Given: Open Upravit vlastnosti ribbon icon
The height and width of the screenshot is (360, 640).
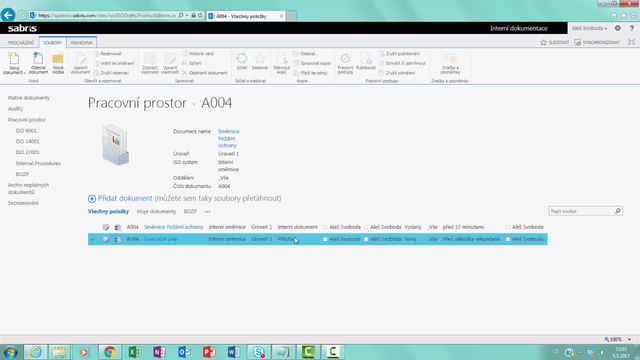Looking at the screenshot, I should tap(170, 63).
